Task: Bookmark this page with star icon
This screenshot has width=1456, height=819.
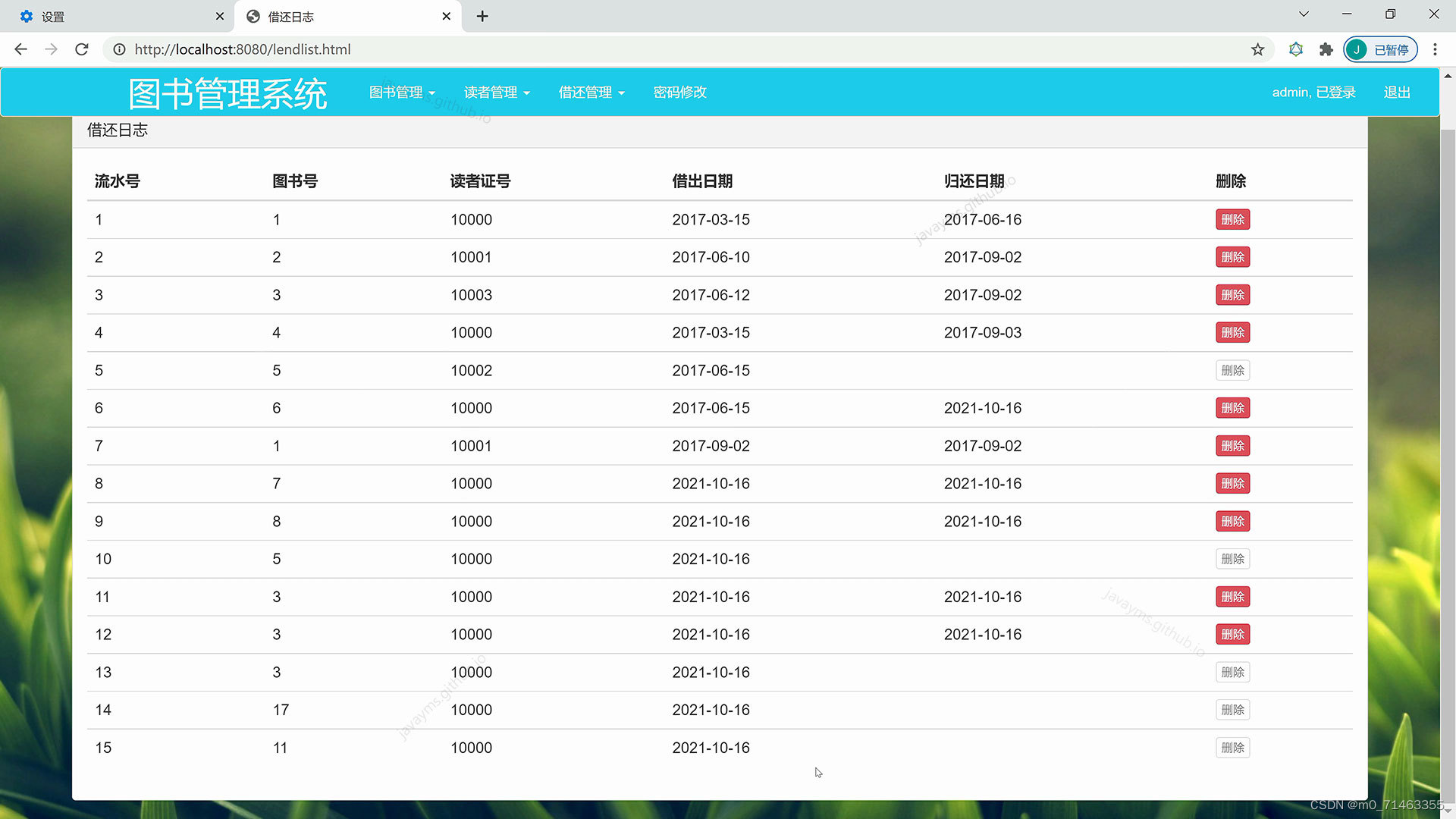Action: 1257,49
